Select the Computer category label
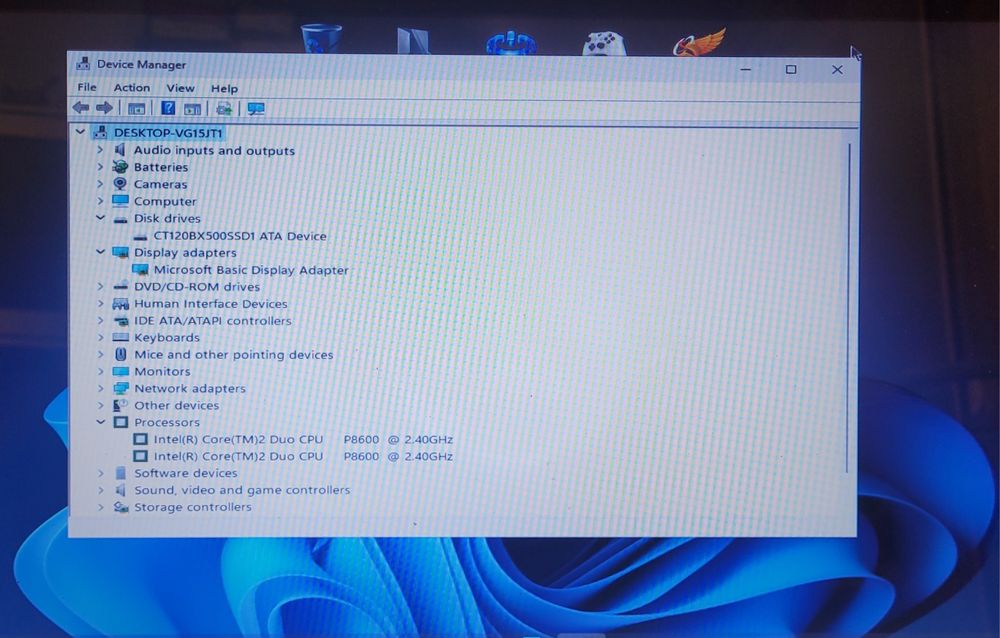1000x638 pixels. point(165,201)
